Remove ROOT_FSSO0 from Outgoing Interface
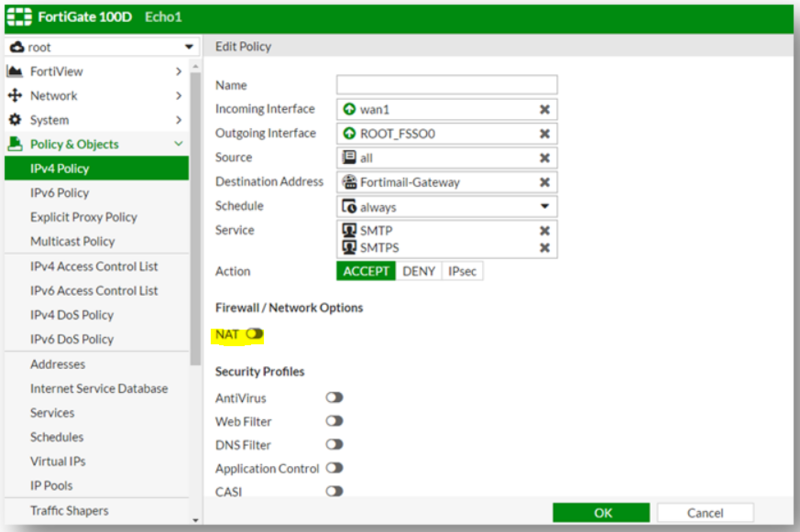800x532 pixels. 545,134
